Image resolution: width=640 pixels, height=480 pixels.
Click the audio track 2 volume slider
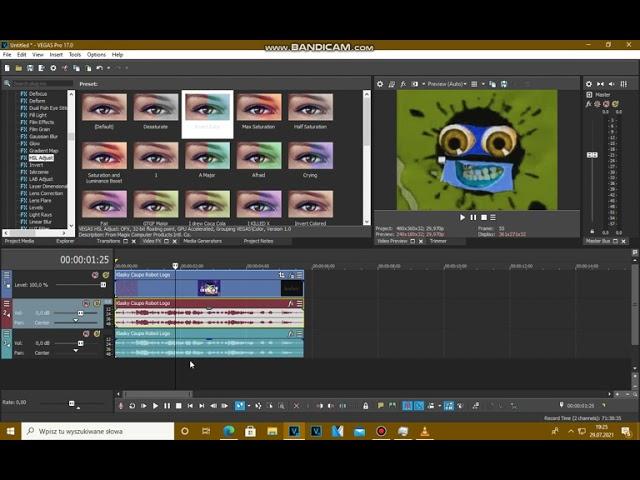(x=80, y=313)
